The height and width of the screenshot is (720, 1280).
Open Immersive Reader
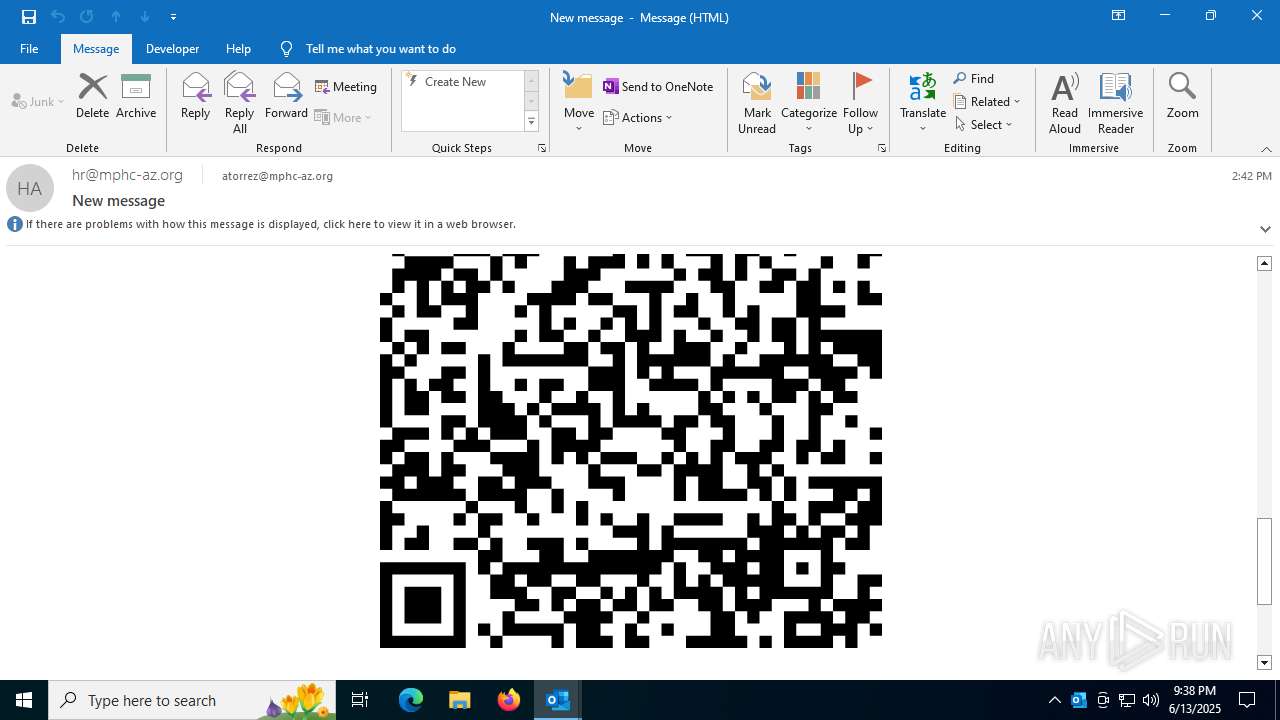[x=1115, y=103]
